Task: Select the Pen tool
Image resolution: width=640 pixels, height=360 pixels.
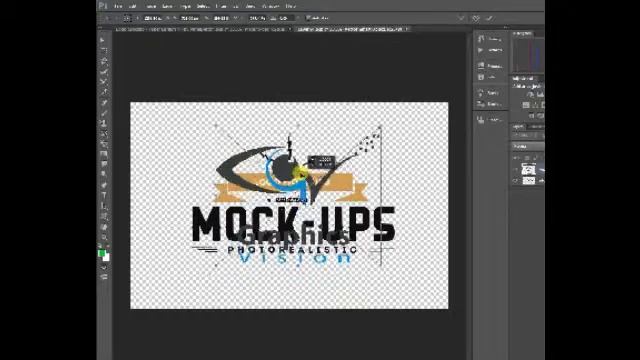Action: (x=104, y=185)
